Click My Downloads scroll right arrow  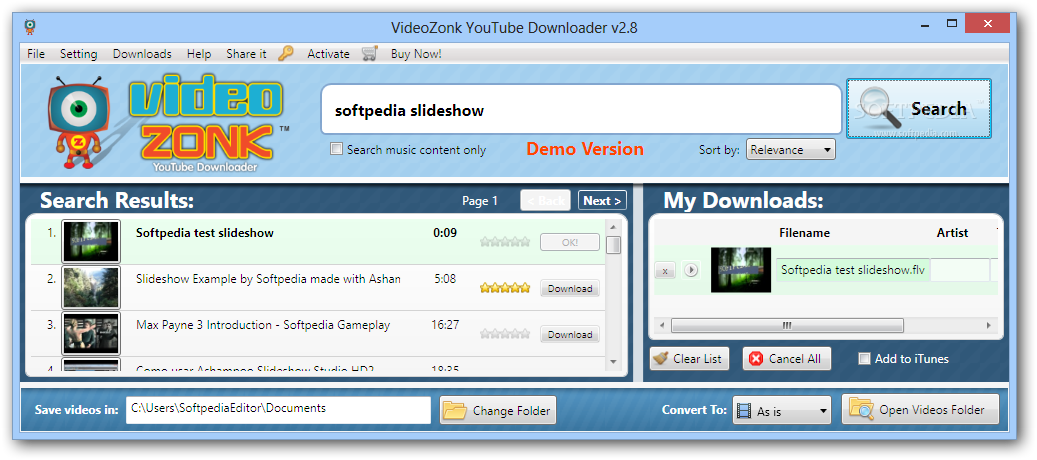click(989, 325)
